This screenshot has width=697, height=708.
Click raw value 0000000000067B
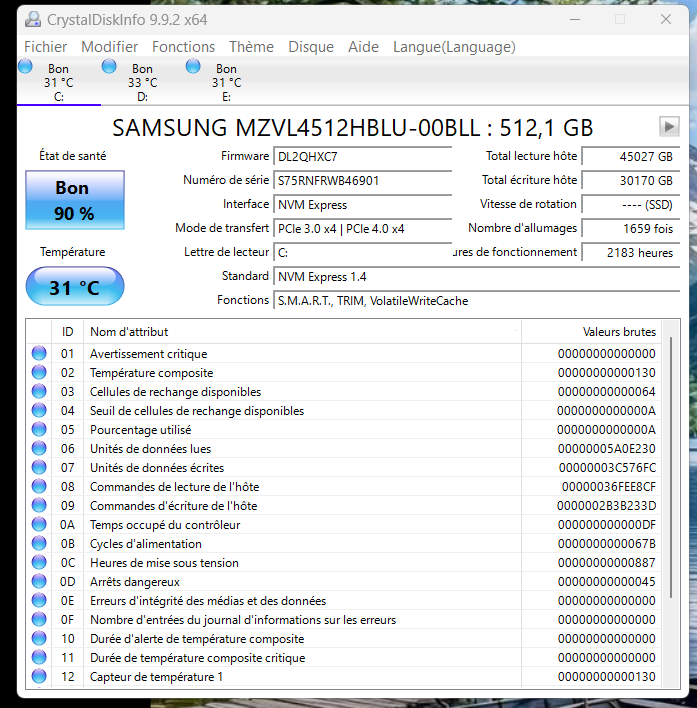click(606, 544)
